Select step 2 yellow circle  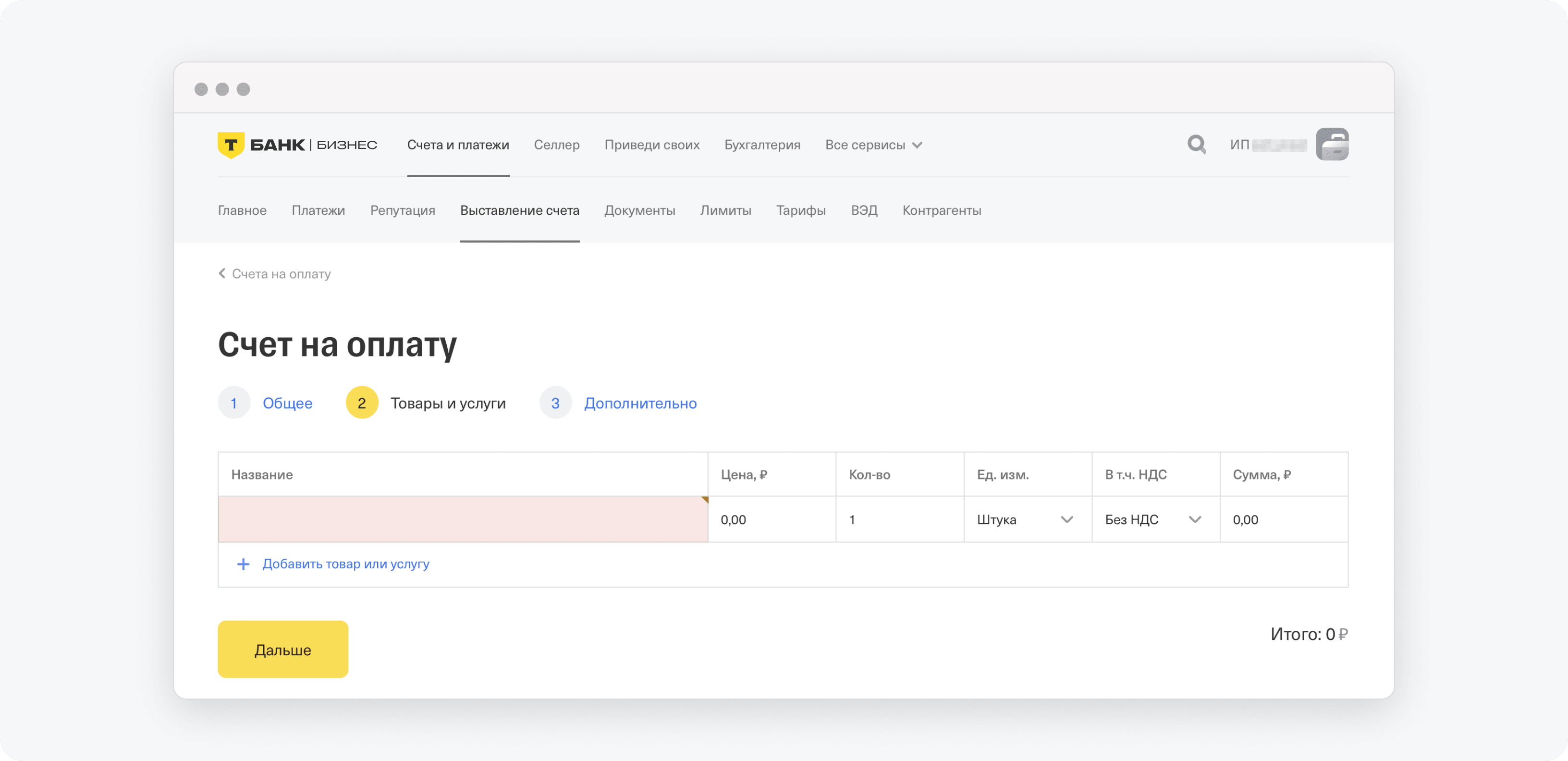[x=362, y=403]
